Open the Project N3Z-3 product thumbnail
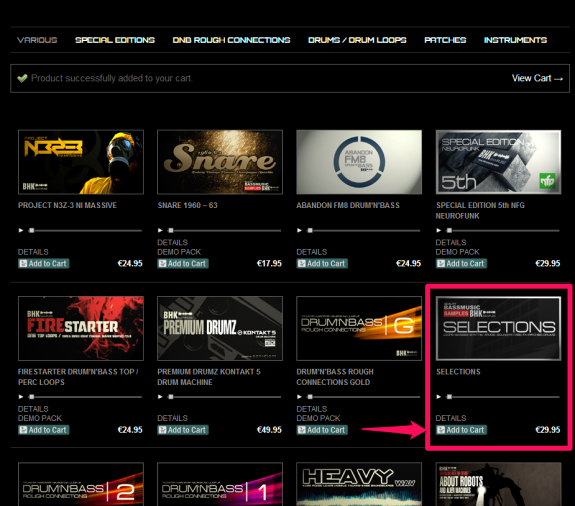This screenshot has height=506, width=575. click(x=81, y=162)
